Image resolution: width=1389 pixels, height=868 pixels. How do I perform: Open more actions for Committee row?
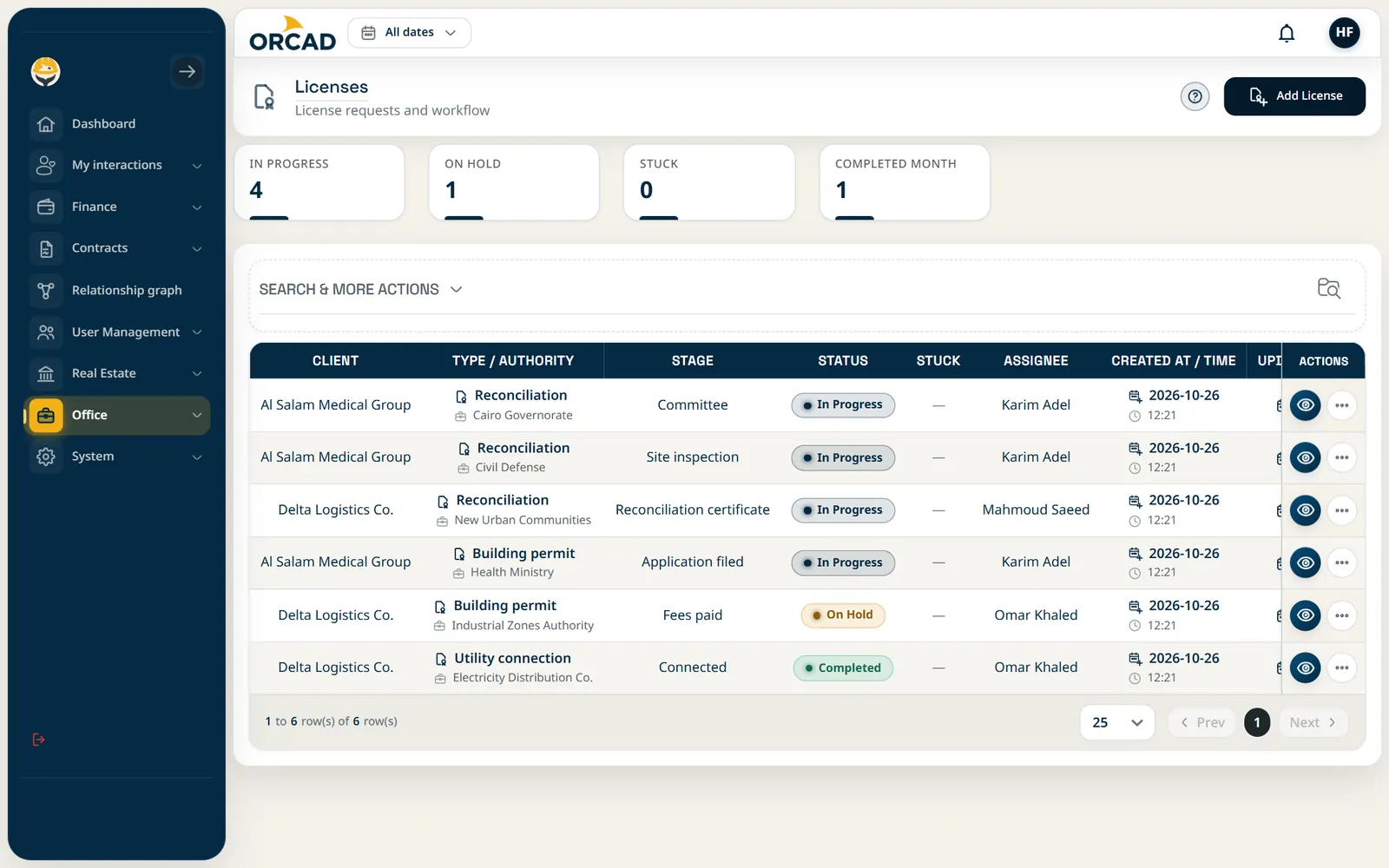point(1341,405)
